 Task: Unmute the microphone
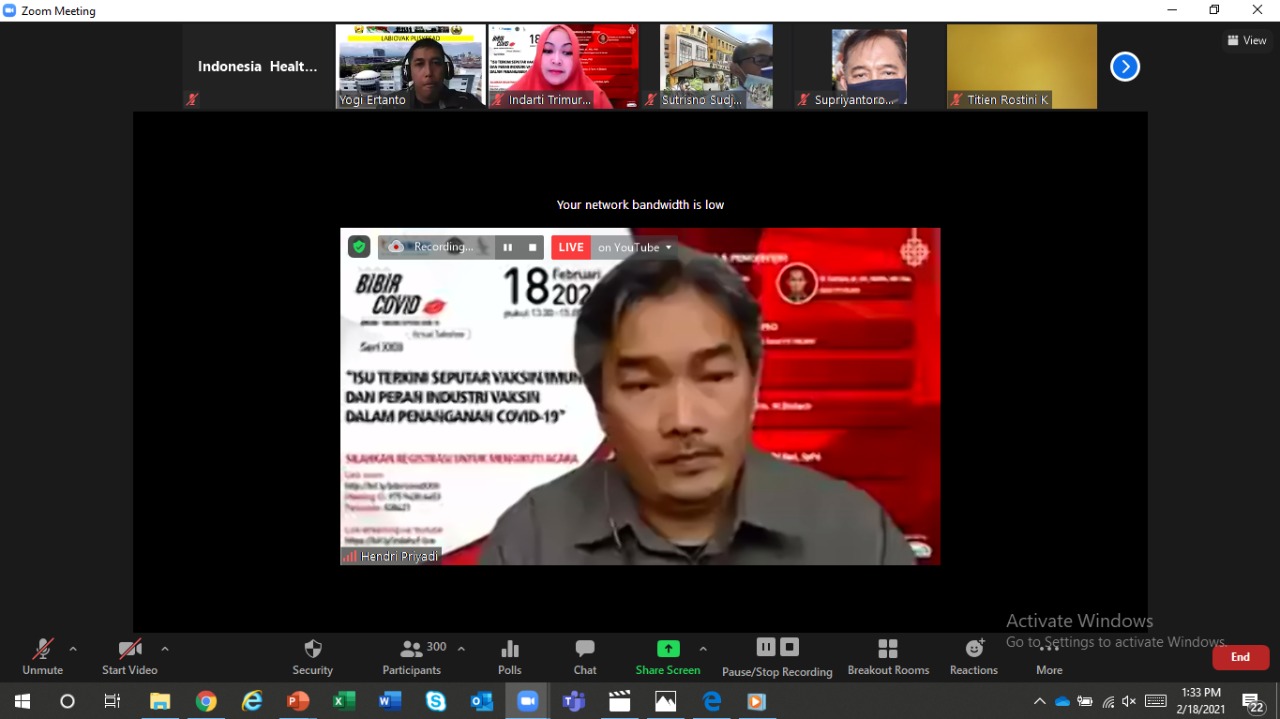(42, 657)
